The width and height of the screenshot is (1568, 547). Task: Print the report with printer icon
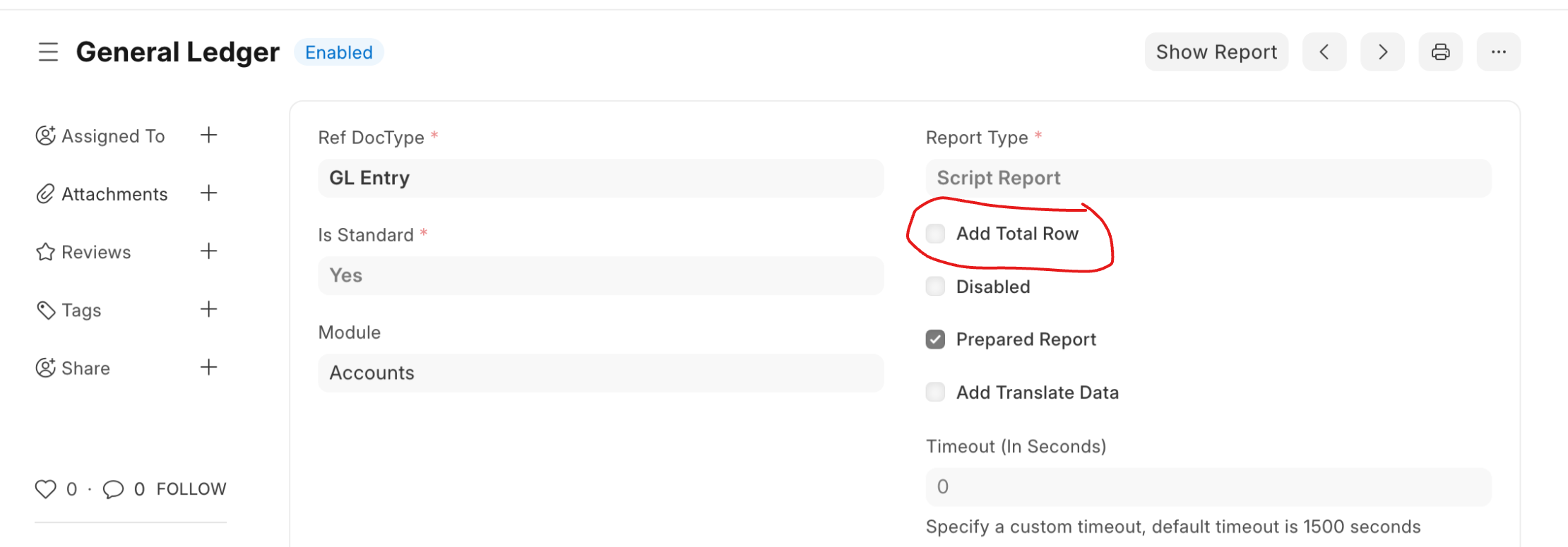tap(1440, 52)
